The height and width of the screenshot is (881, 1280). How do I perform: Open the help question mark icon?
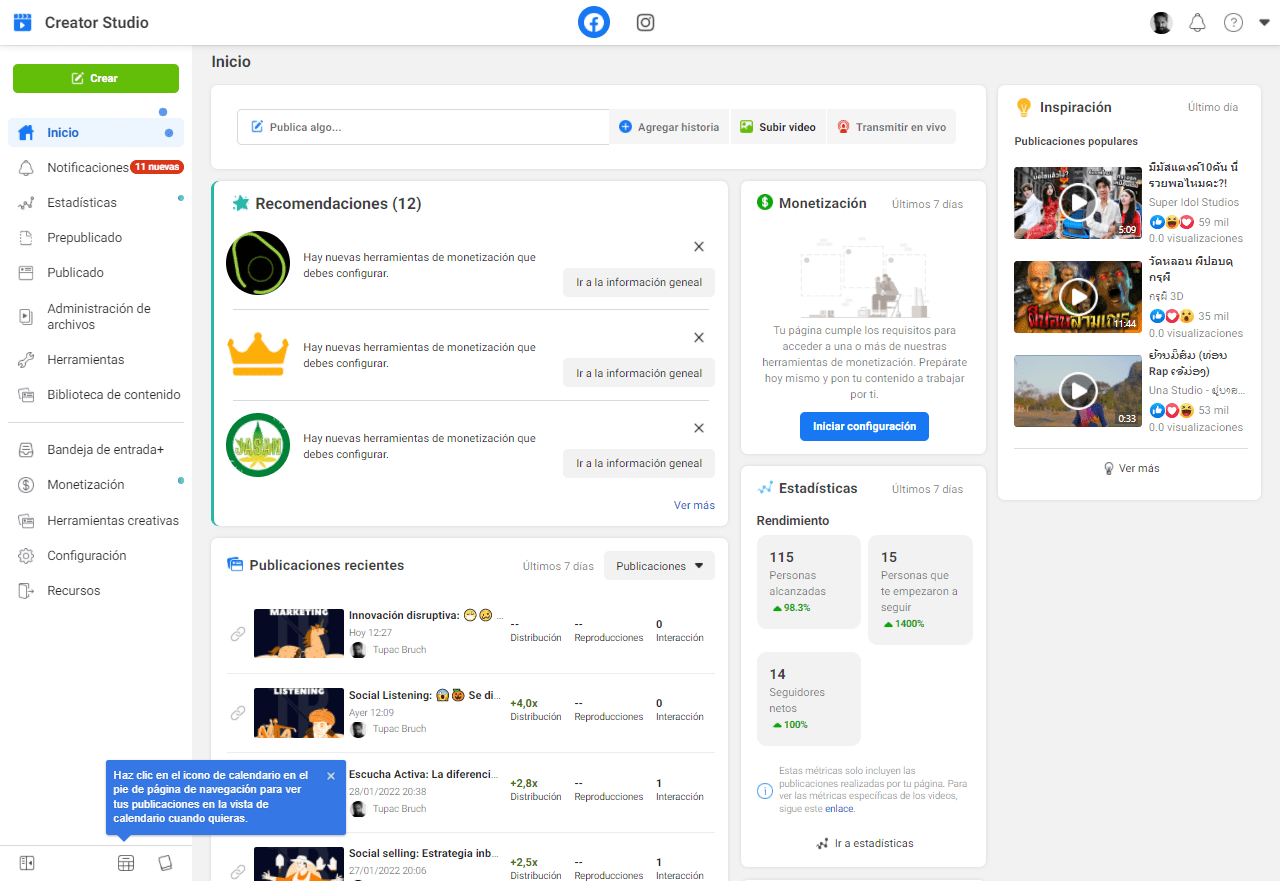click(1233, 23)
